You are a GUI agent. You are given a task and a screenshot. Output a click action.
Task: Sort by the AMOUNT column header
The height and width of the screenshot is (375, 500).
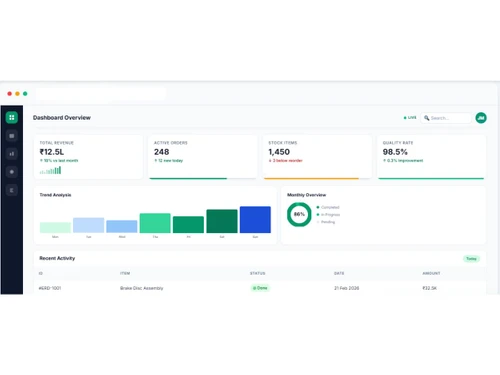431,273
